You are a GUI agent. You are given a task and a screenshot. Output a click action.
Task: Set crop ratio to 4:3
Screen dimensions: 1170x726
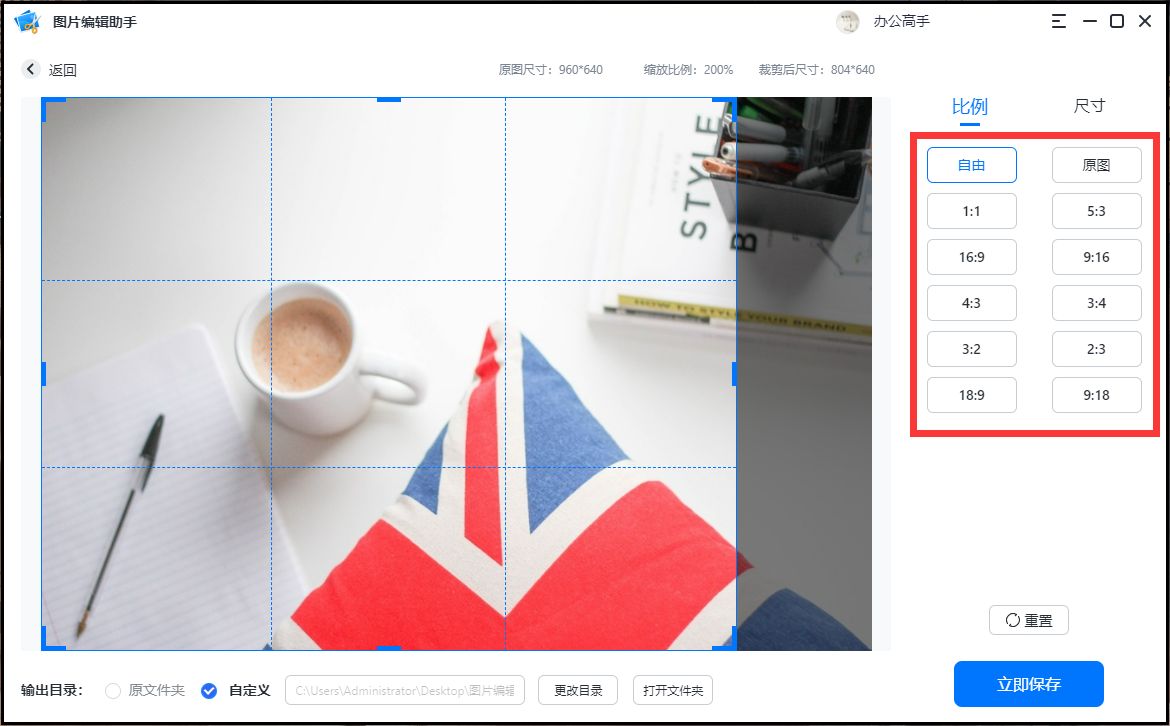971,303
